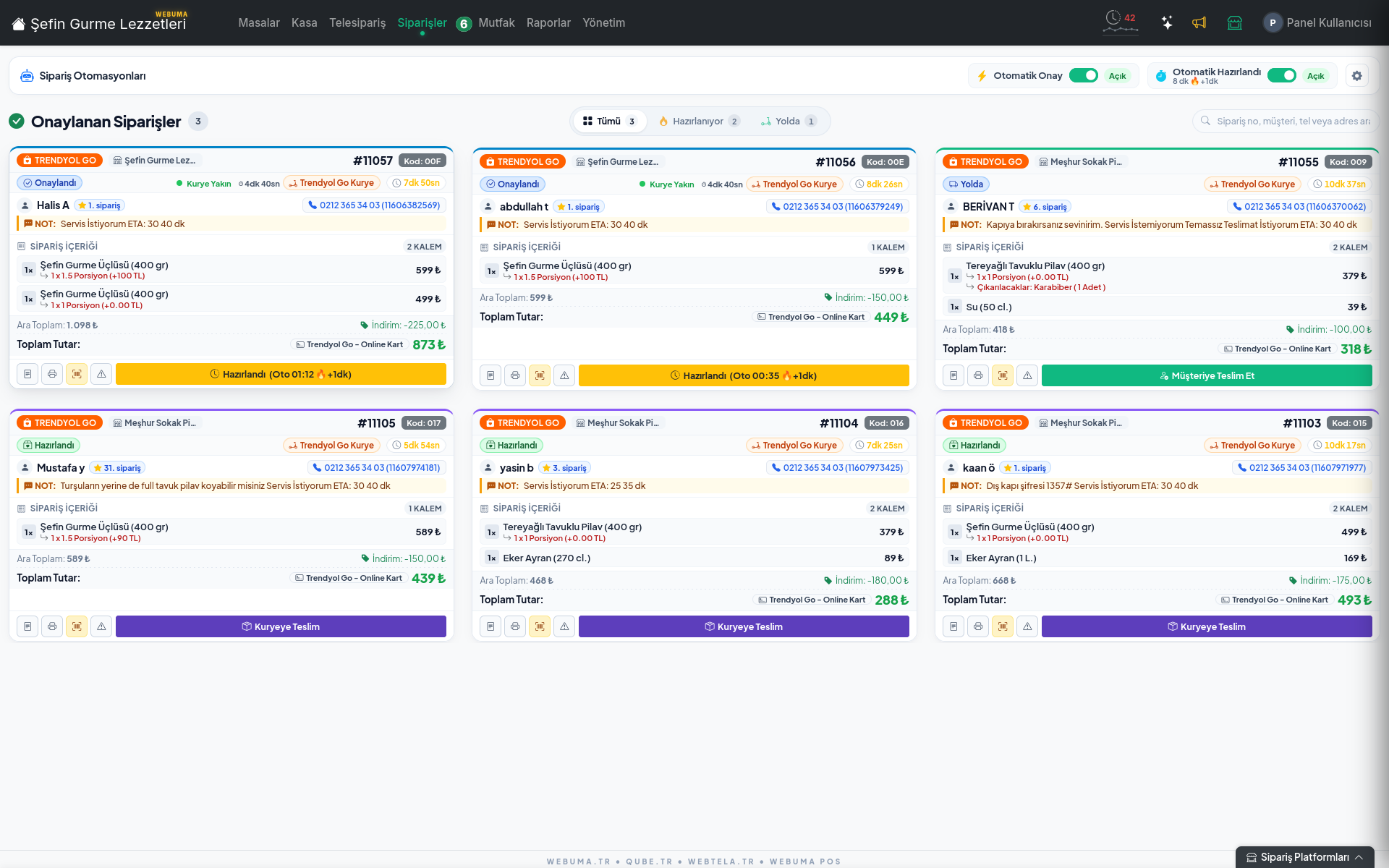Open receipt details icon on order #11055
Image resolution: width=1389 pixels, height=868 pixels.
tap(953, 375)
